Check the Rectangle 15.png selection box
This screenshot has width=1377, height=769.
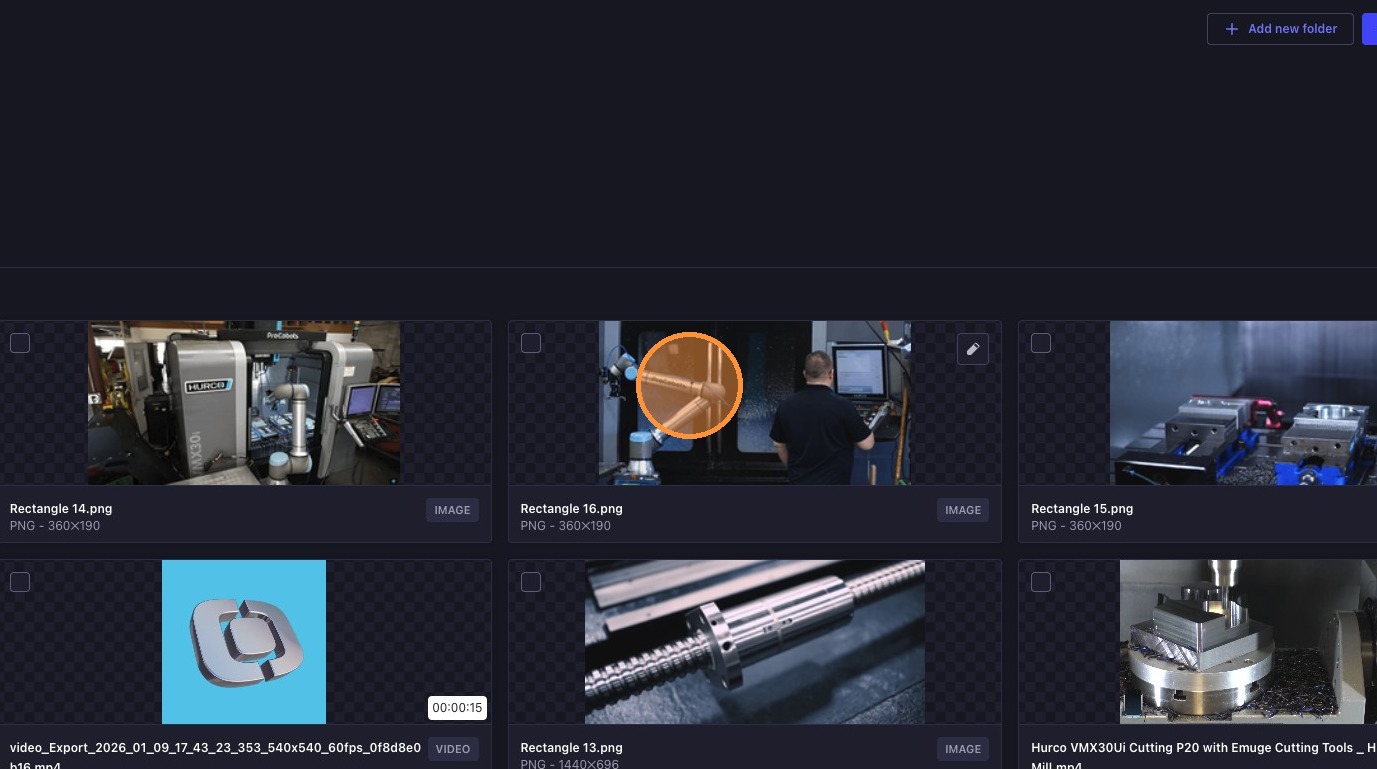(1041, 343)
